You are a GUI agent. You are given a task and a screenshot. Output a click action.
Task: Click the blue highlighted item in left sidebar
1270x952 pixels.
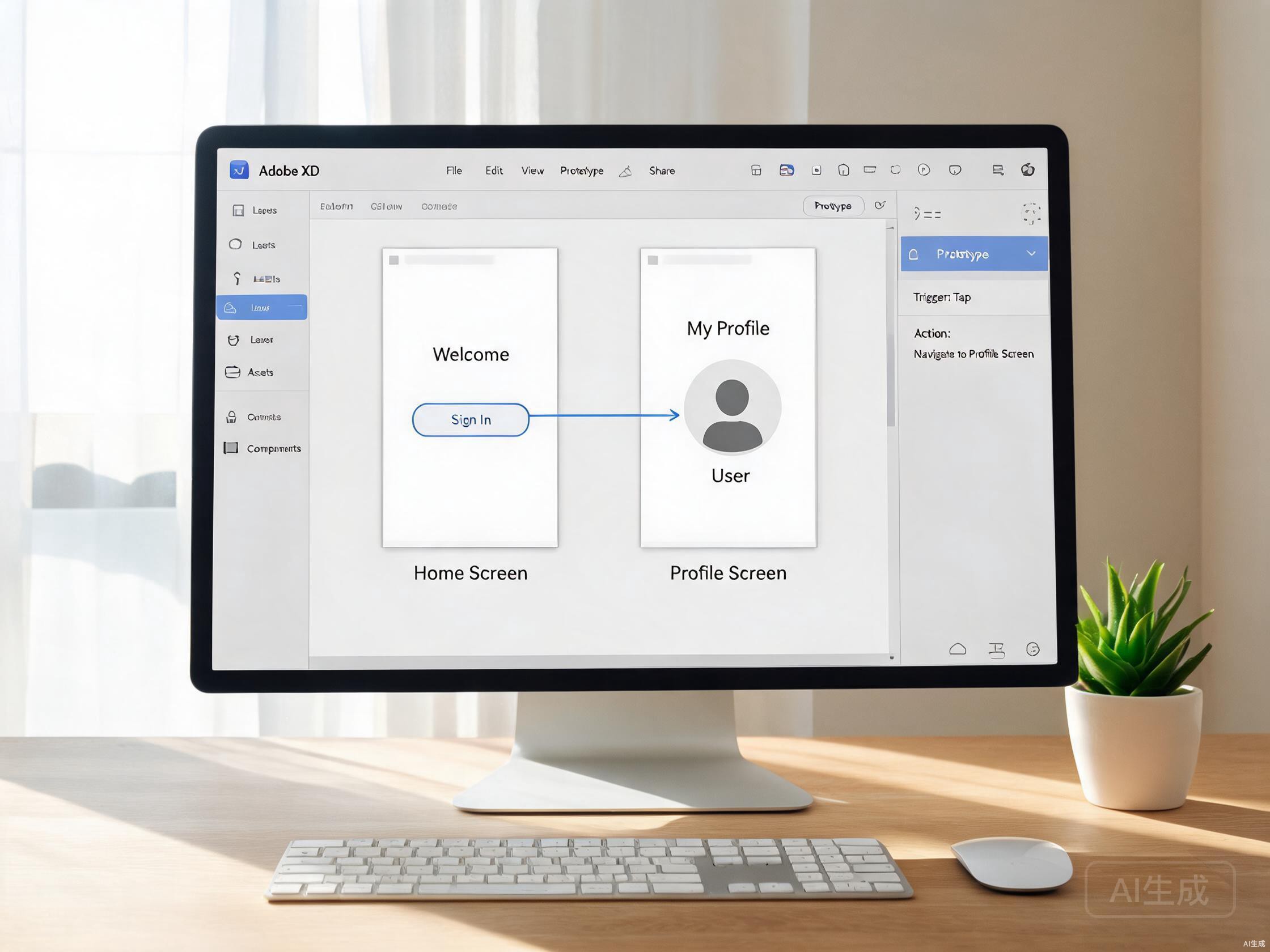262,308
